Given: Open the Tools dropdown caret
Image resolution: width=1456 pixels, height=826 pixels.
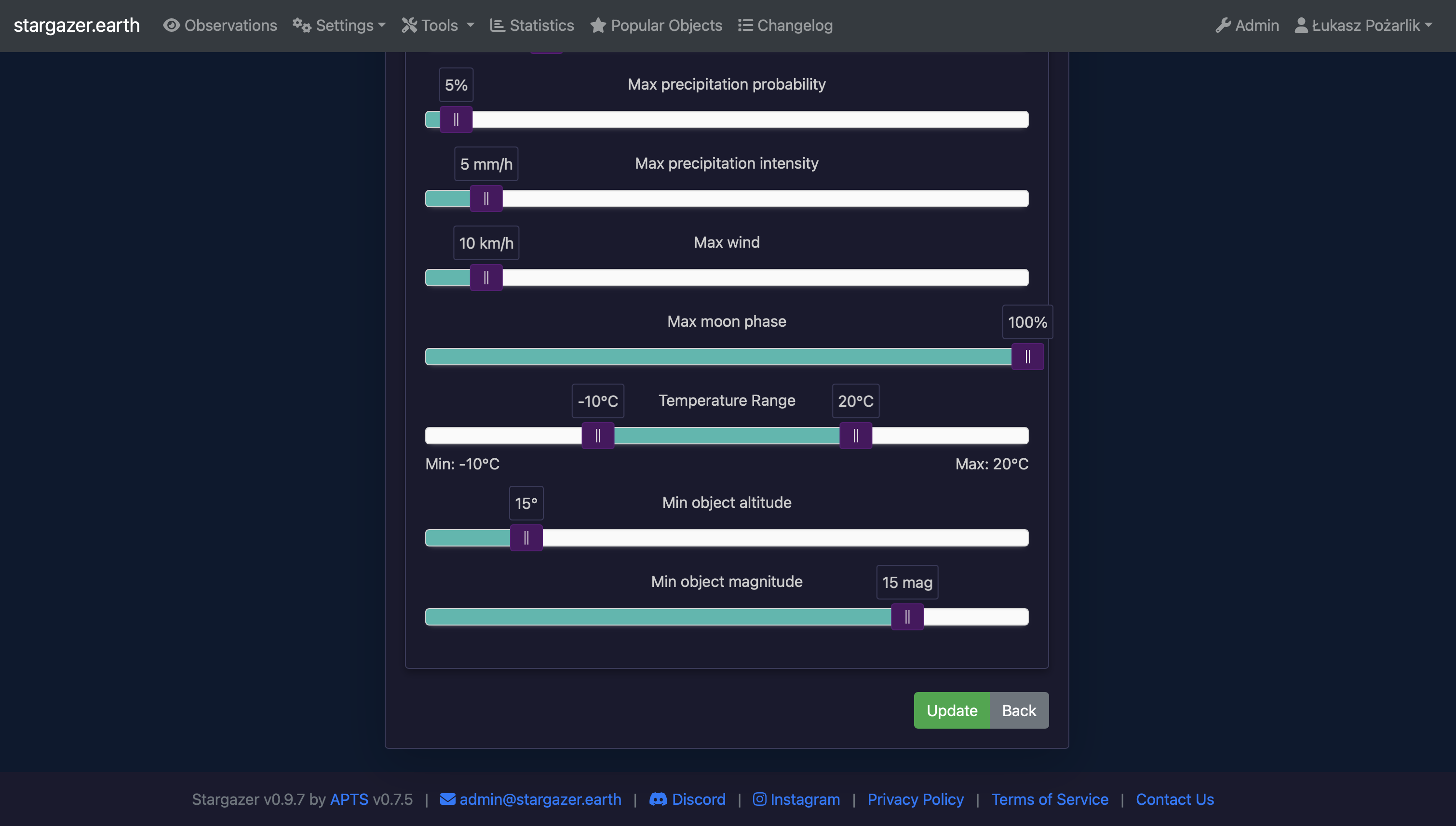Looking at the screenshot, I should pyautogui.click(x=471, y=26).
